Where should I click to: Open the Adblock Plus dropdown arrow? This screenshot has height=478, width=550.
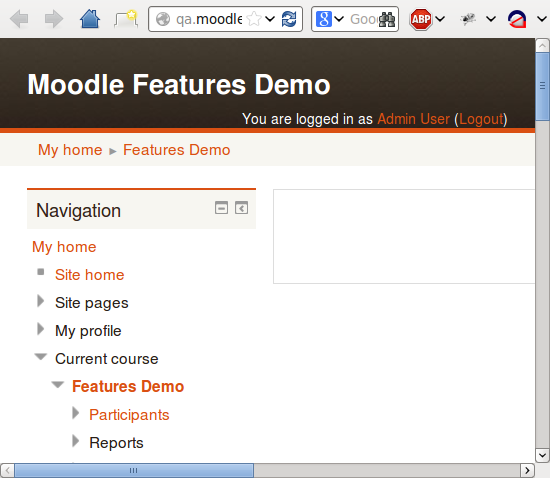click(440, 19)
